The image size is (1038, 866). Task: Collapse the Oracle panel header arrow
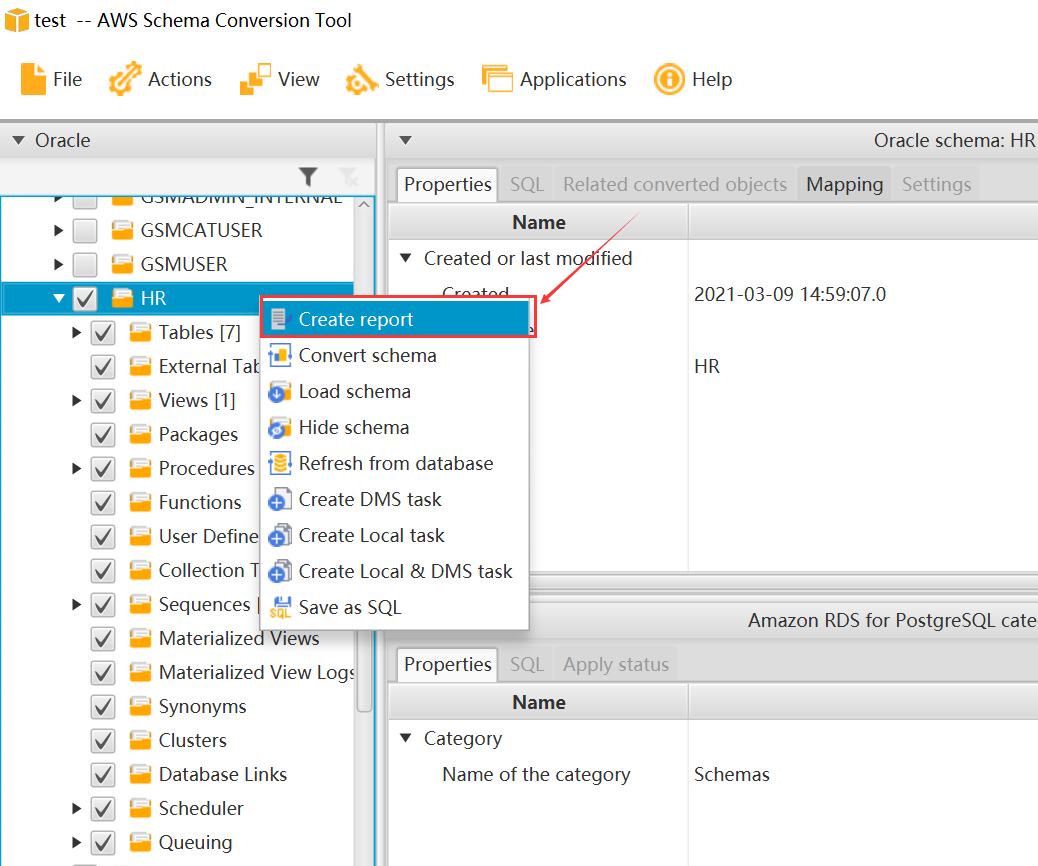19,140
